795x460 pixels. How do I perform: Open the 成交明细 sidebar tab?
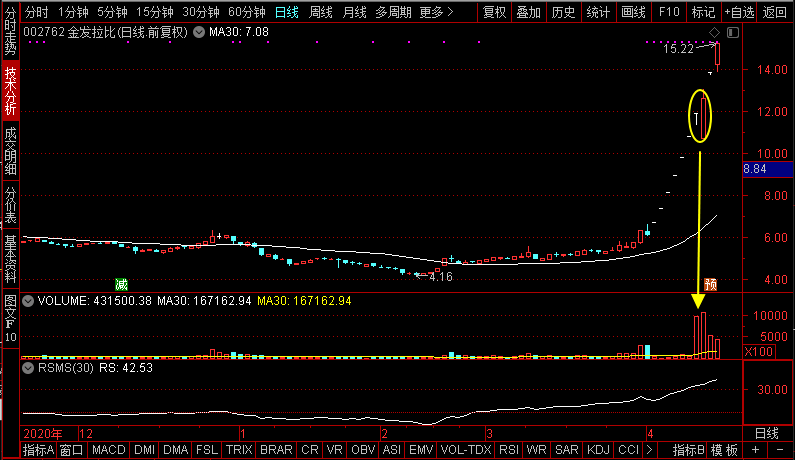pyautogui.click(x=10, y=152)
